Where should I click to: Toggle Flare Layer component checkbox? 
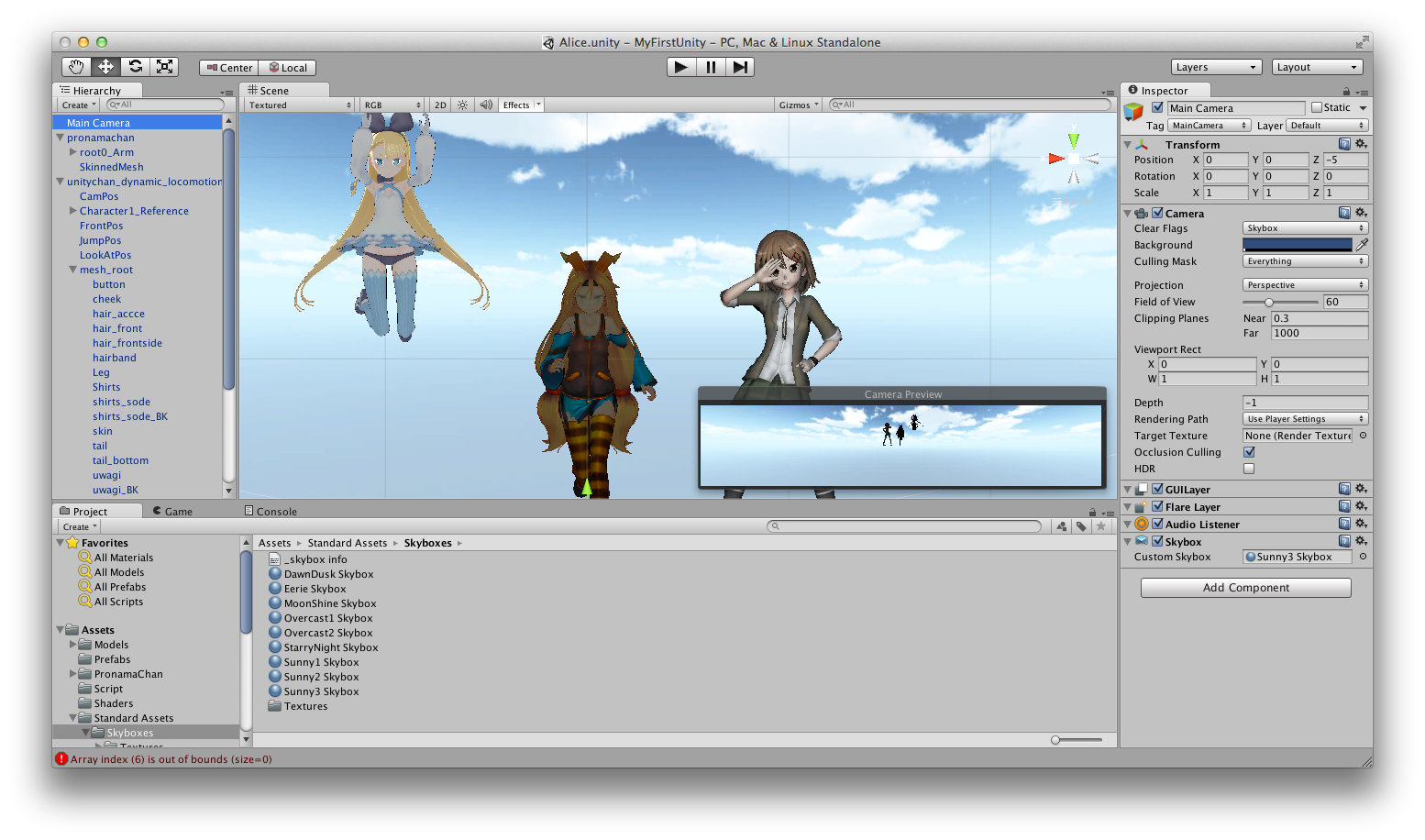(1157, 506)
